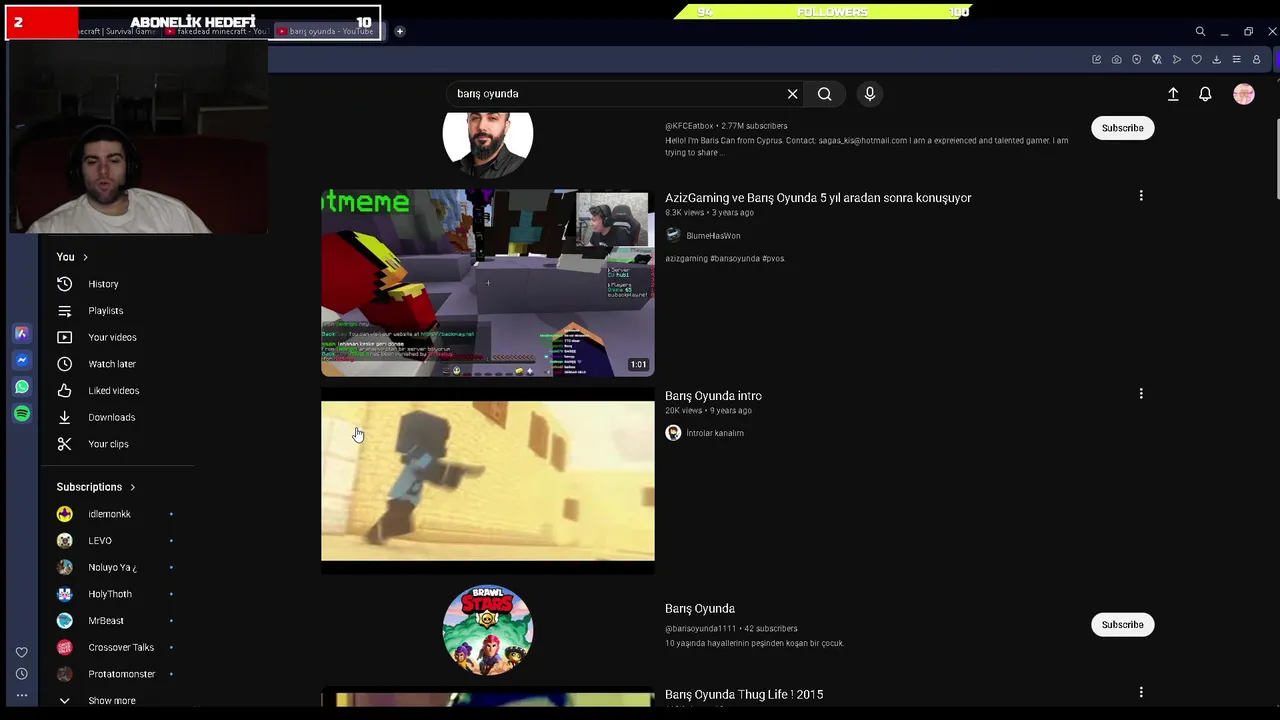Click the Opera toolbar camera icon

(1116, 60)
